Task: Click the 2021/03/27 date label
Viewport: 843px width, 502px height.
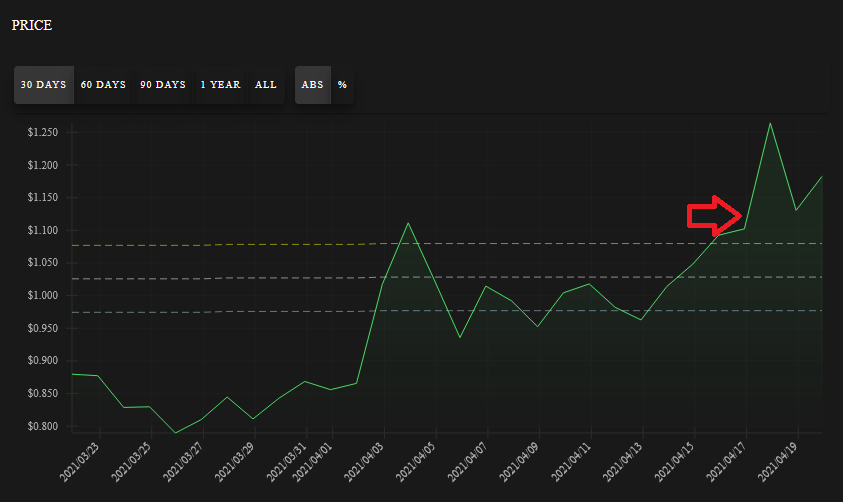Action: coord(183,462)
